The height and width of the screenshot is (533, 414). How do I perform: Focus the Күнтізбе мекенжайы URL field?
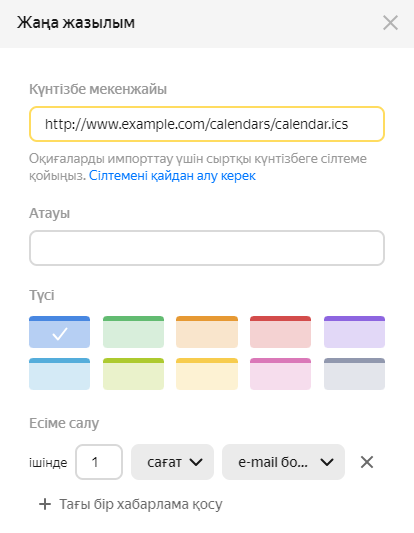207,124
